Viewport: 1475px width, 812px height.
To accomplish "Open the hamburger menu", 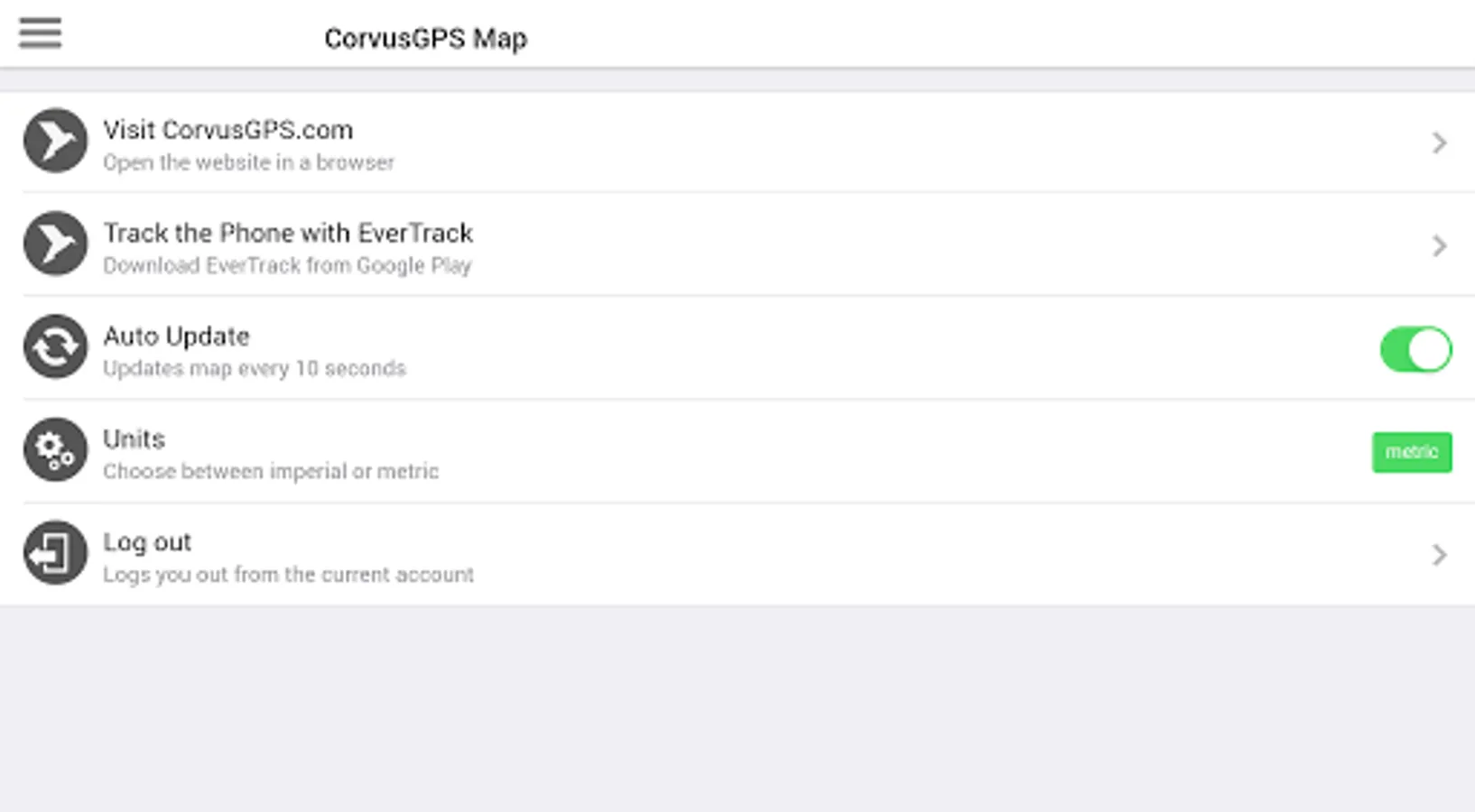I will coord(40,33).
